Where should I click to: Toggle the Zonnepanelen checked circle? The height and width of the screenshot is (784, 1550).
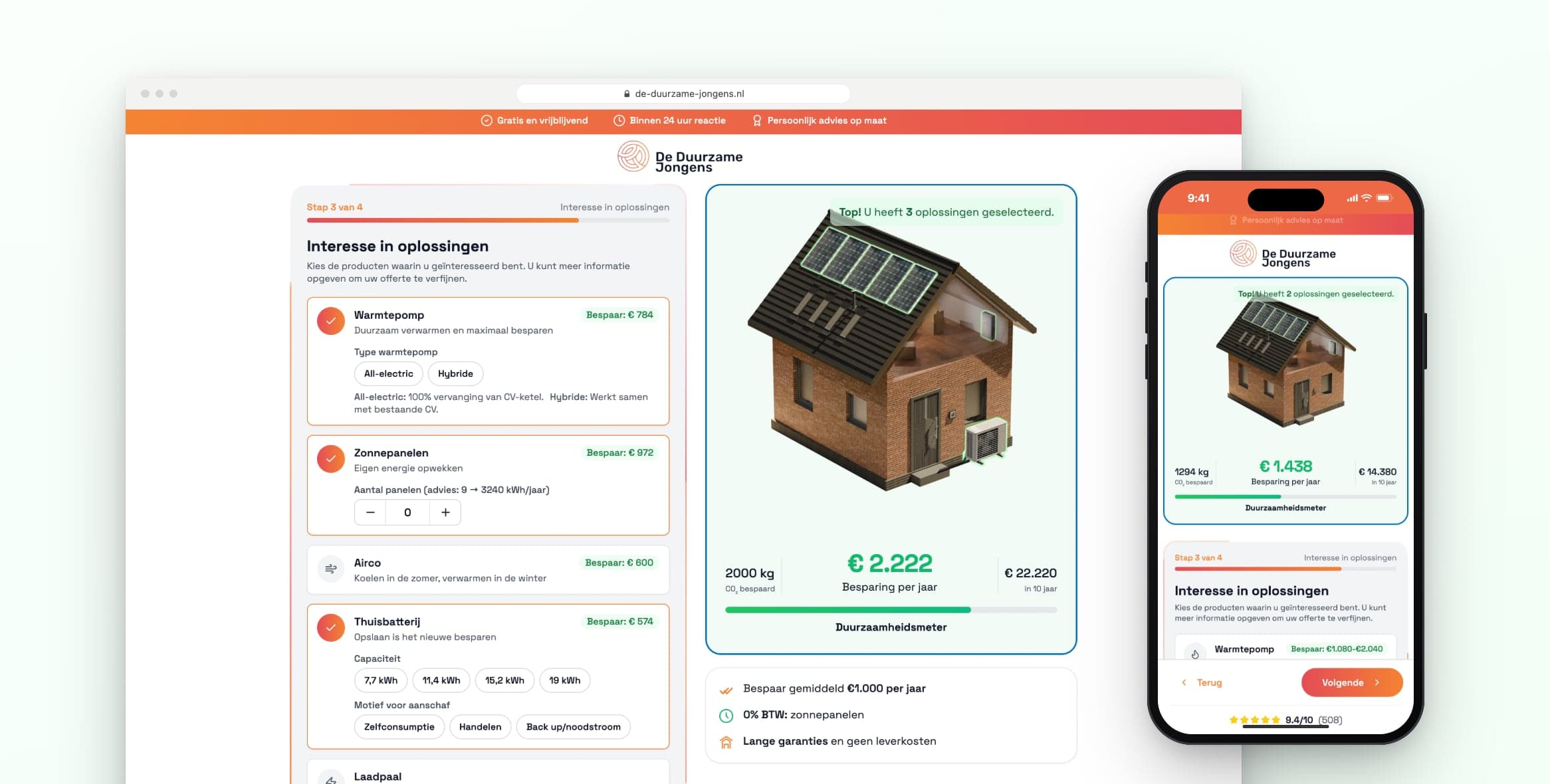(330, 458)
